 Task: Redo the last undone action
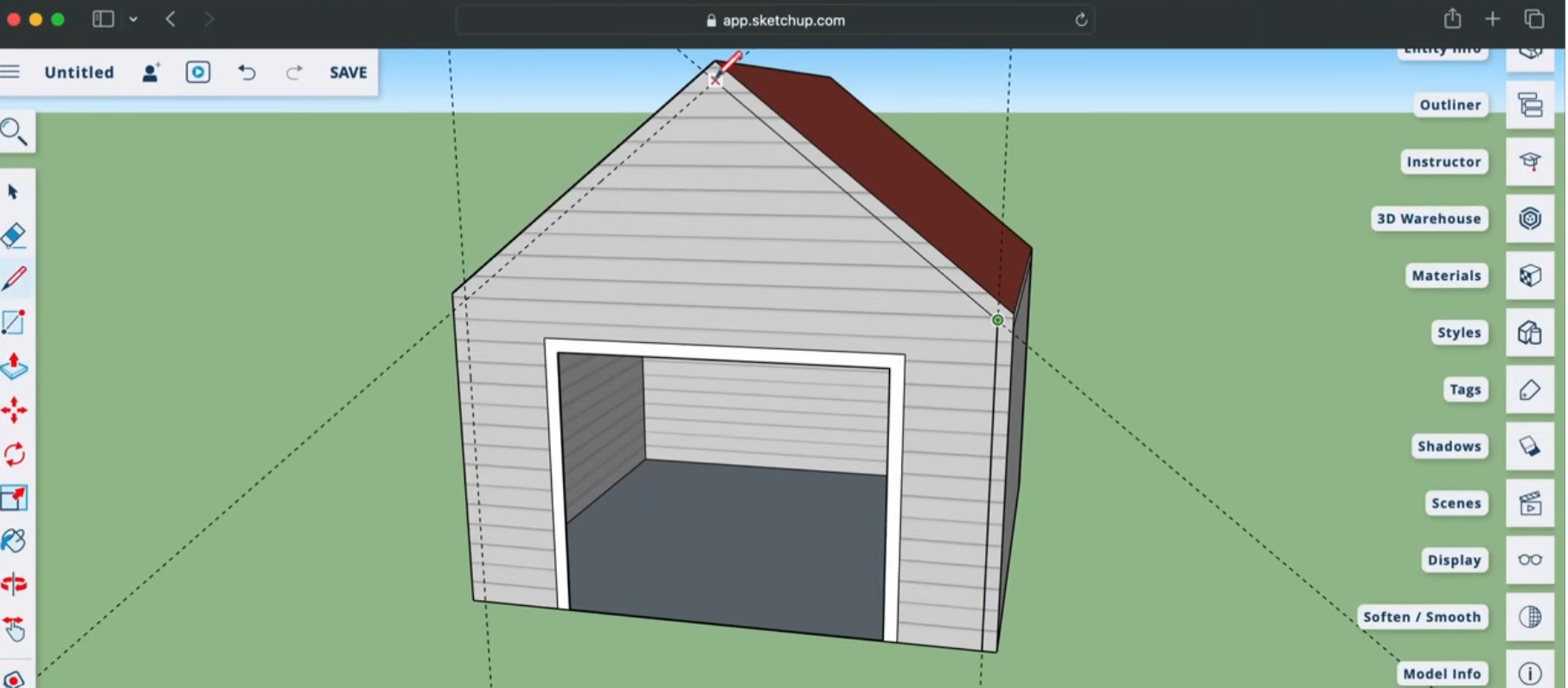tap(294, 73)
